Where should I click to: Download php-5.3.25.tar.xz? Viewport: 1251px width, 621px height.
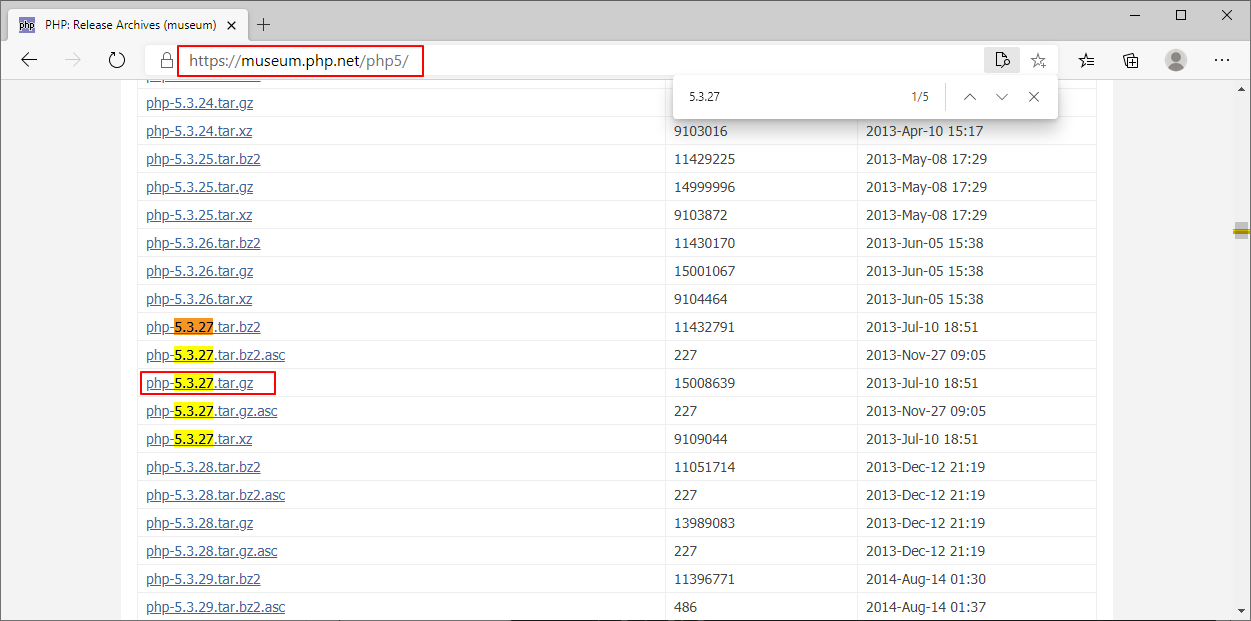[199, 215]
